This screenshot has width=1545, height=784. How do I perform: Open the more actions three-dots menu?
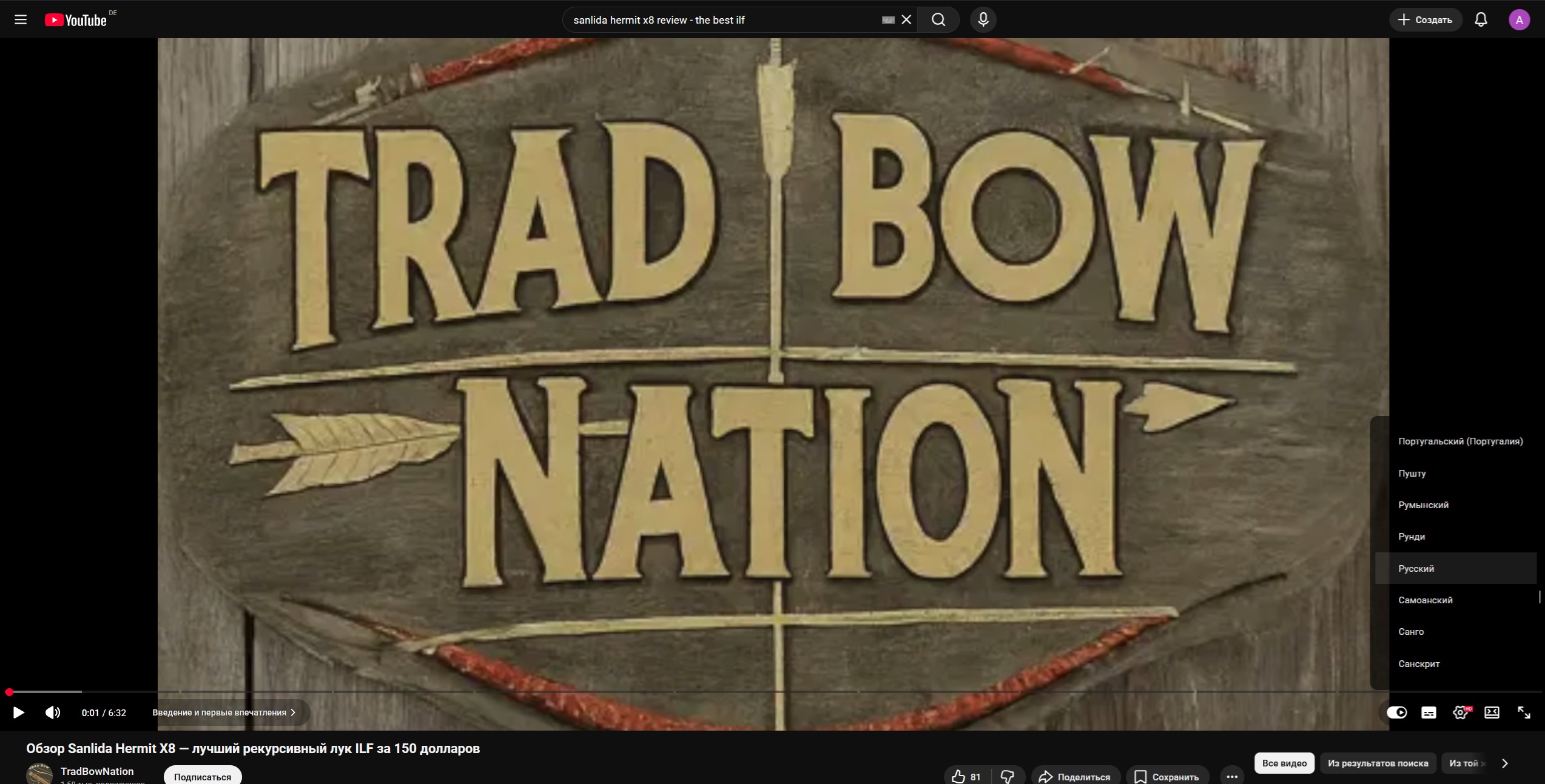pyautogui.click(x=1231, y=776)
